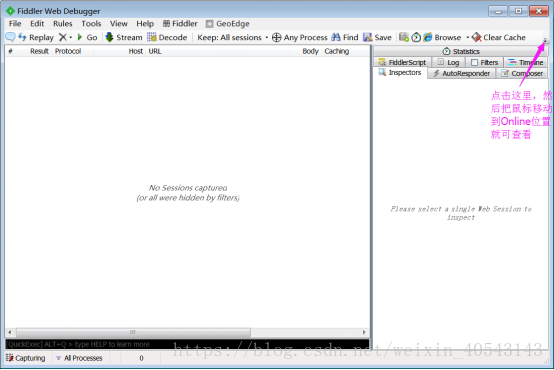Switch to the Timeline tab
Image resolution: width=554 pixels, height=370 pixels.
525,62
